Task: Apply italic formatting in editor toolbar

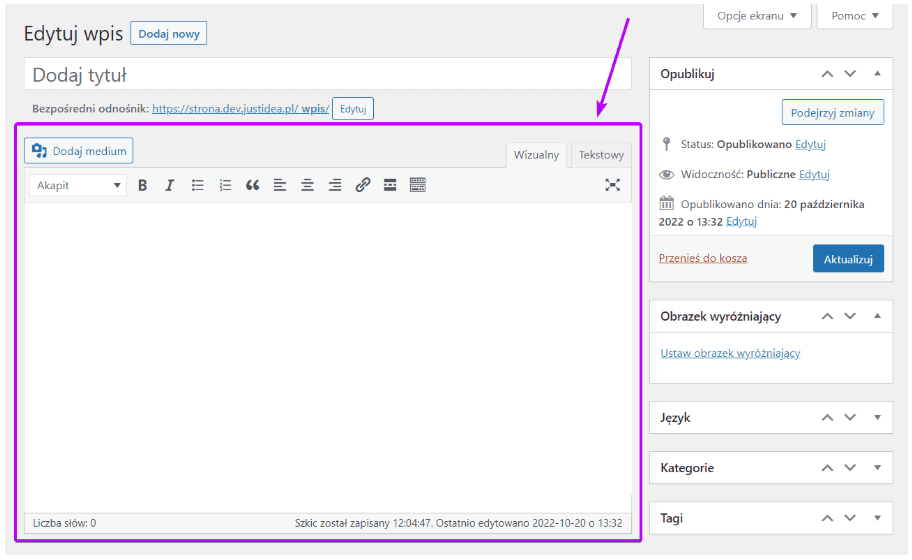Action: (170, 185)
